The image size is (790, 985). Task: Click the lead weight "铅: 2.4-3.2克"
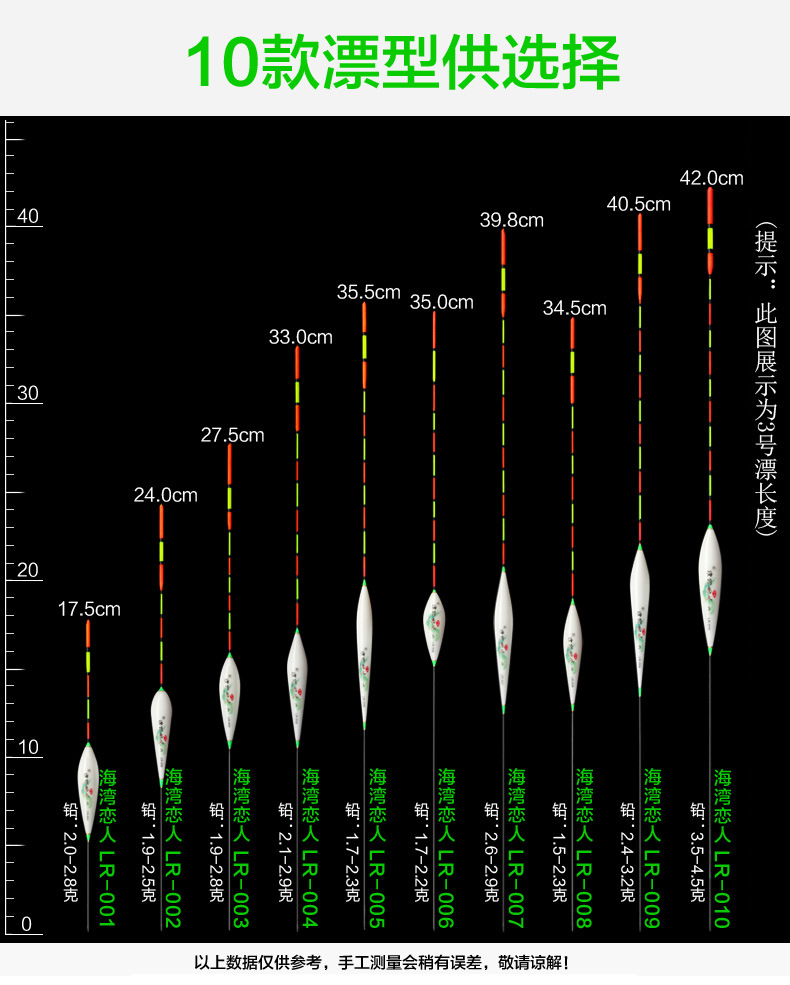click(x=627, y=852)
